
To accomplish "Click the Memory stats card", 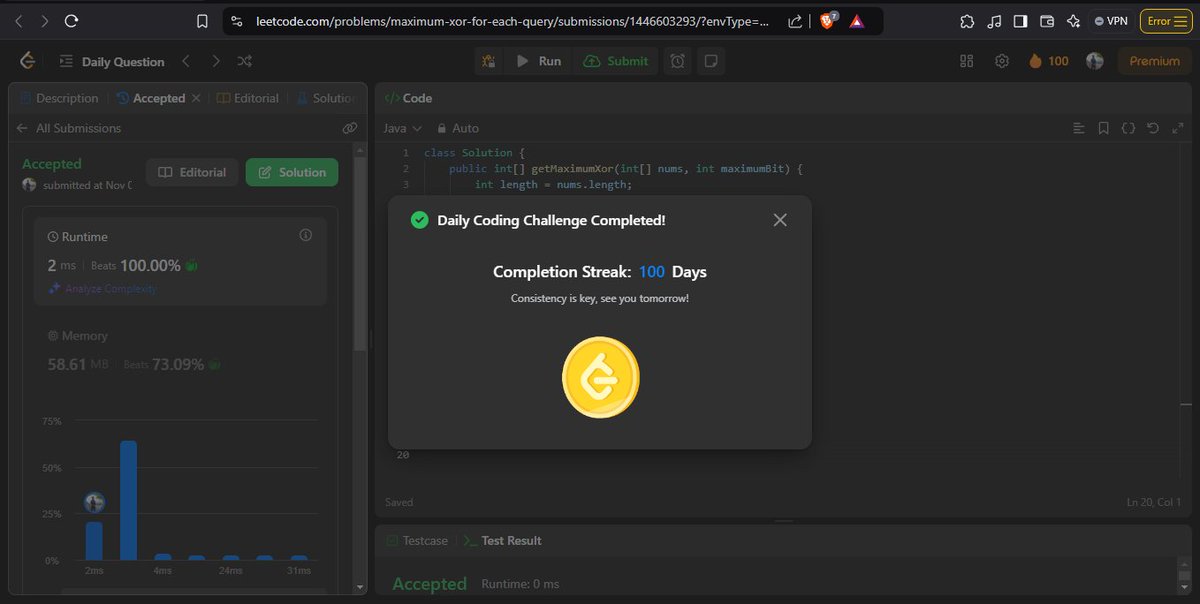I will pyautogui.click(x=180, y=351).
